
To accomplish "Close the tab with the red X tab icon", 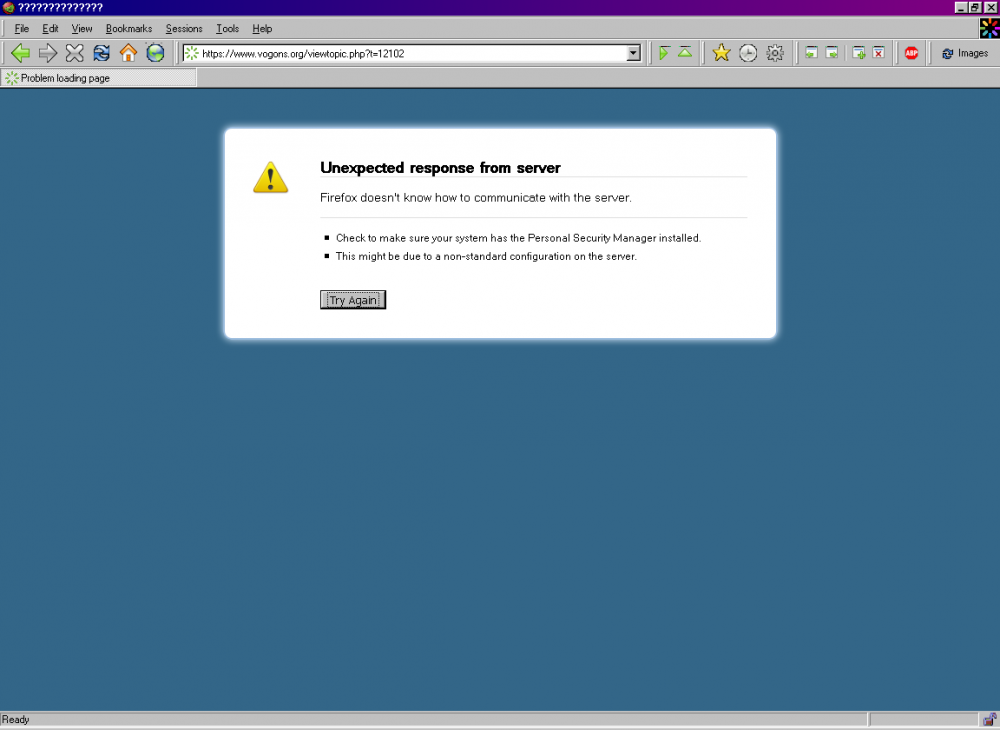I will (x=878, y=53).
